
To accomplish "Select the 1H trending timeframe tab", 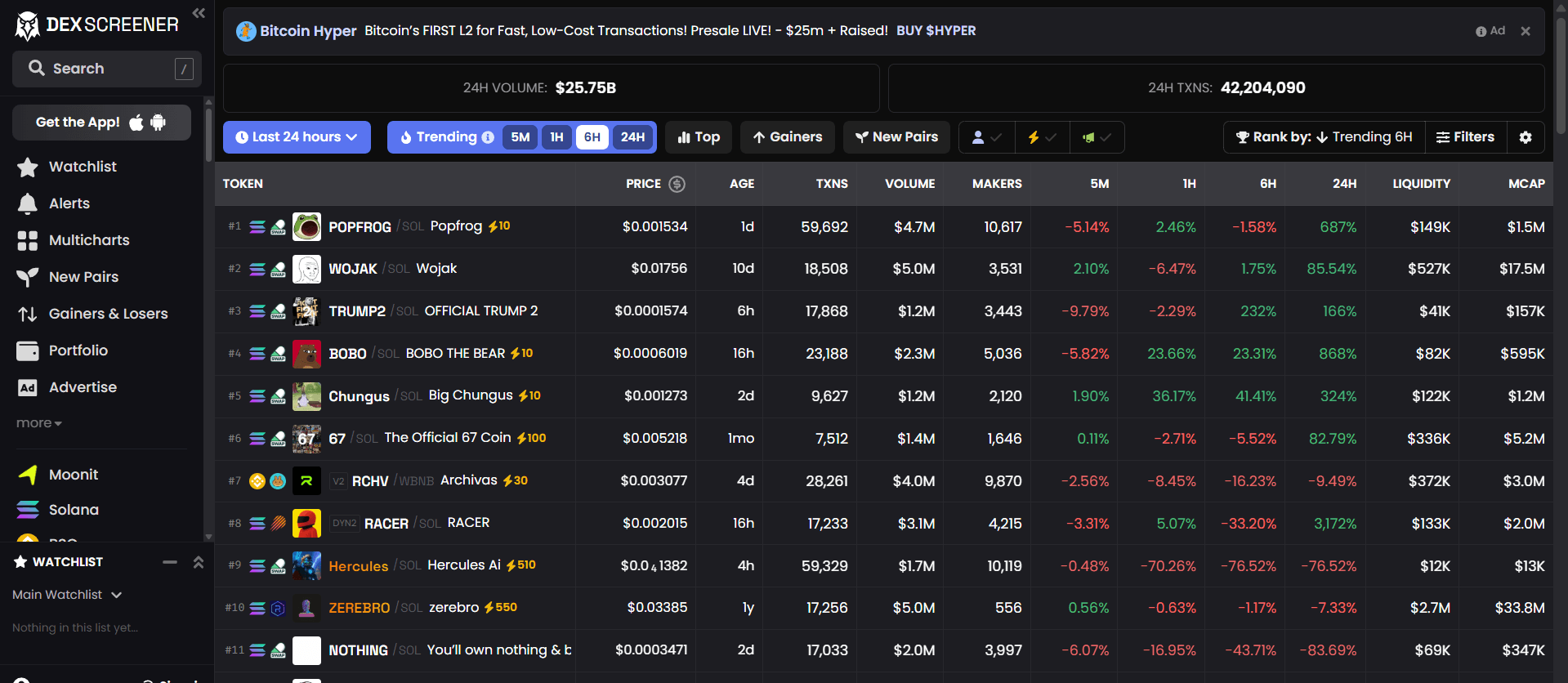I will (x=556, y=137).
